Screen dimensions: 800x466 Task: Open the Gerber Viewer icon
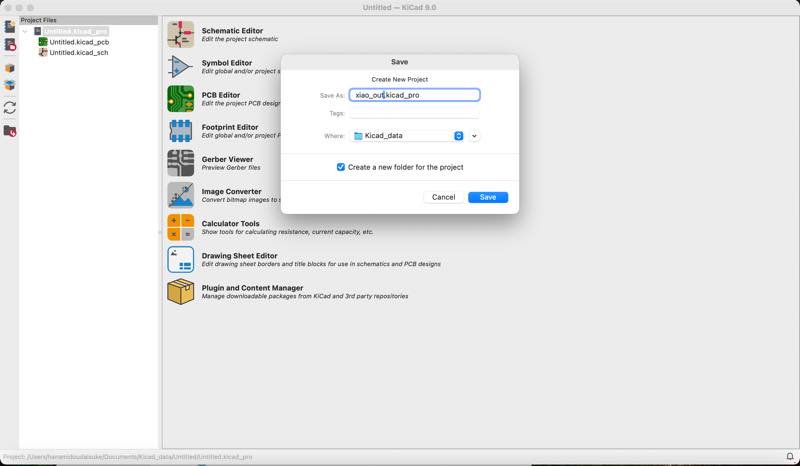181,163
